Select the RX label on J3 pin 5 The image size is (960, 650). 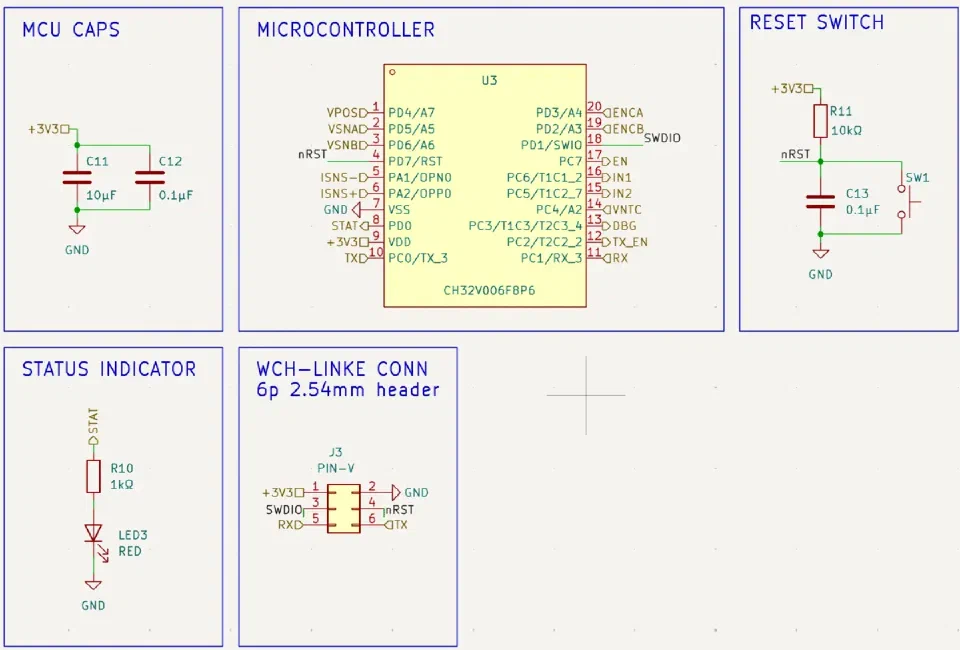click(290, 525)
